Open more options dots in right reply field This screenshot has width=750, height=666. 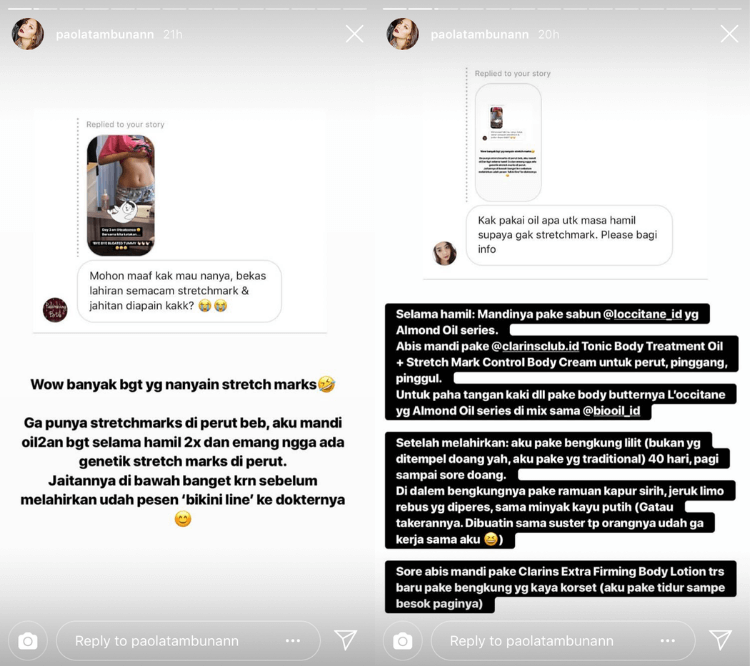[x=668, y=641]
